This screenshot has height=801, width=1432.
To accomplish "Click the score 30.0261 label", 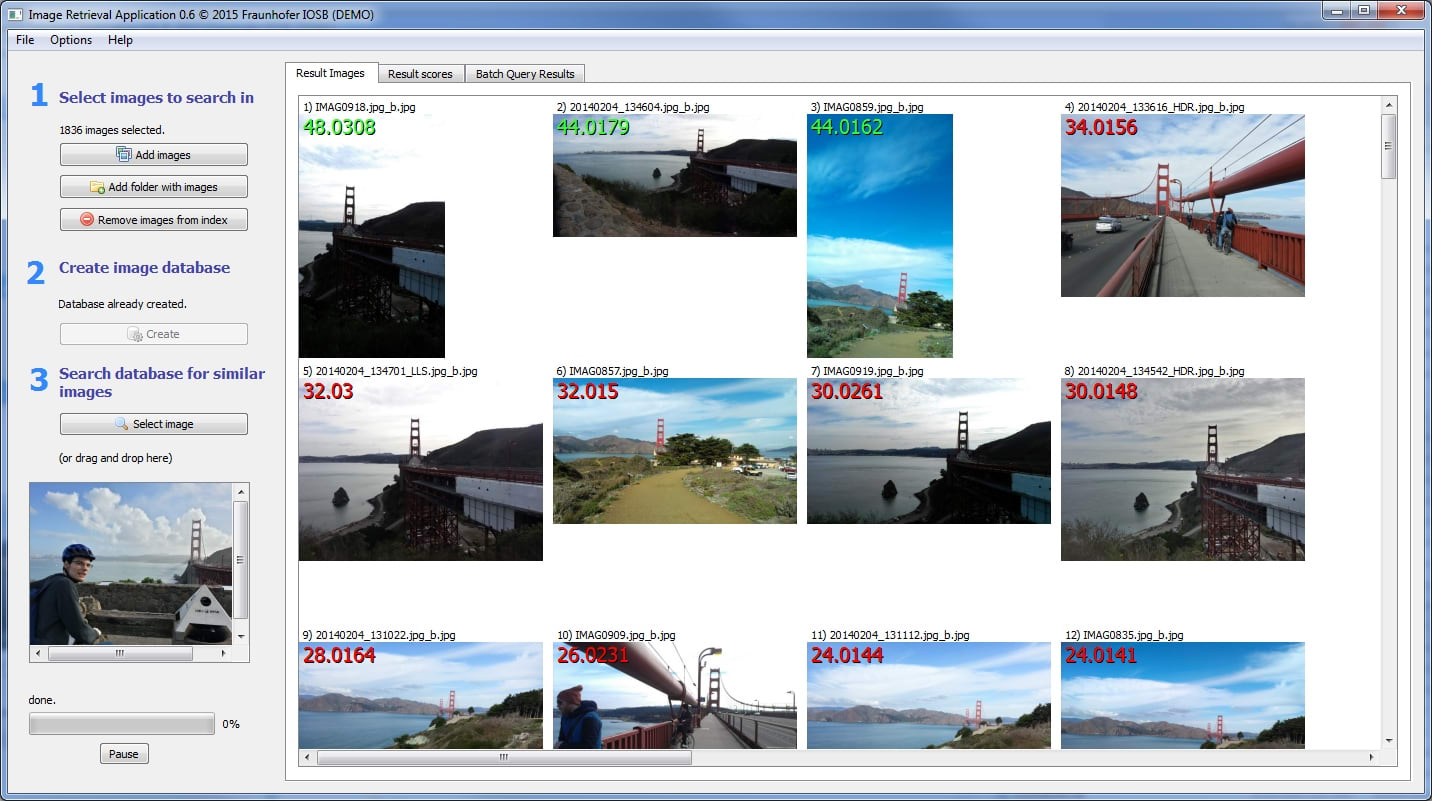I will (847, 391).
